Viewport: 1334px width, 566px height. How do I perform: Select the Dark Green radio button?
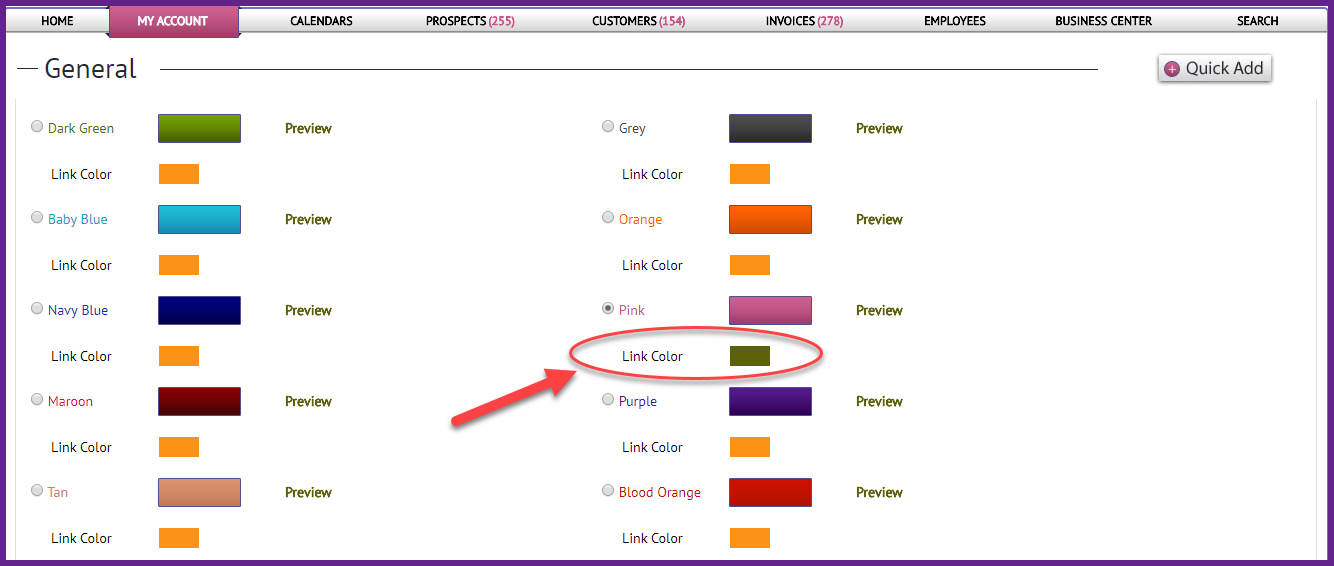[37, 127]
